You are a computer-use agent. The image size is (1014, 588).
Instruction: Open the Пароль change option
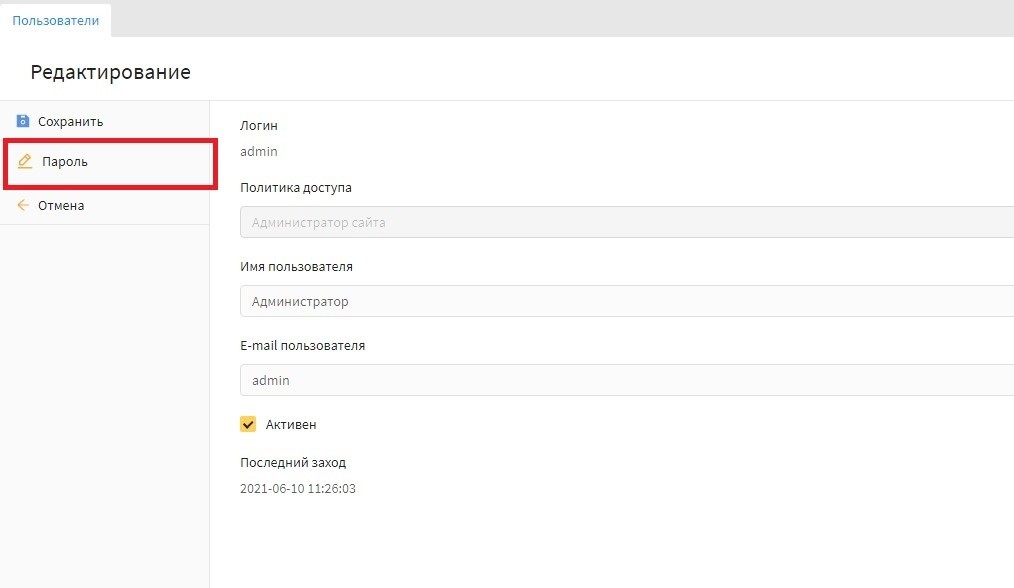pos(65,161)
